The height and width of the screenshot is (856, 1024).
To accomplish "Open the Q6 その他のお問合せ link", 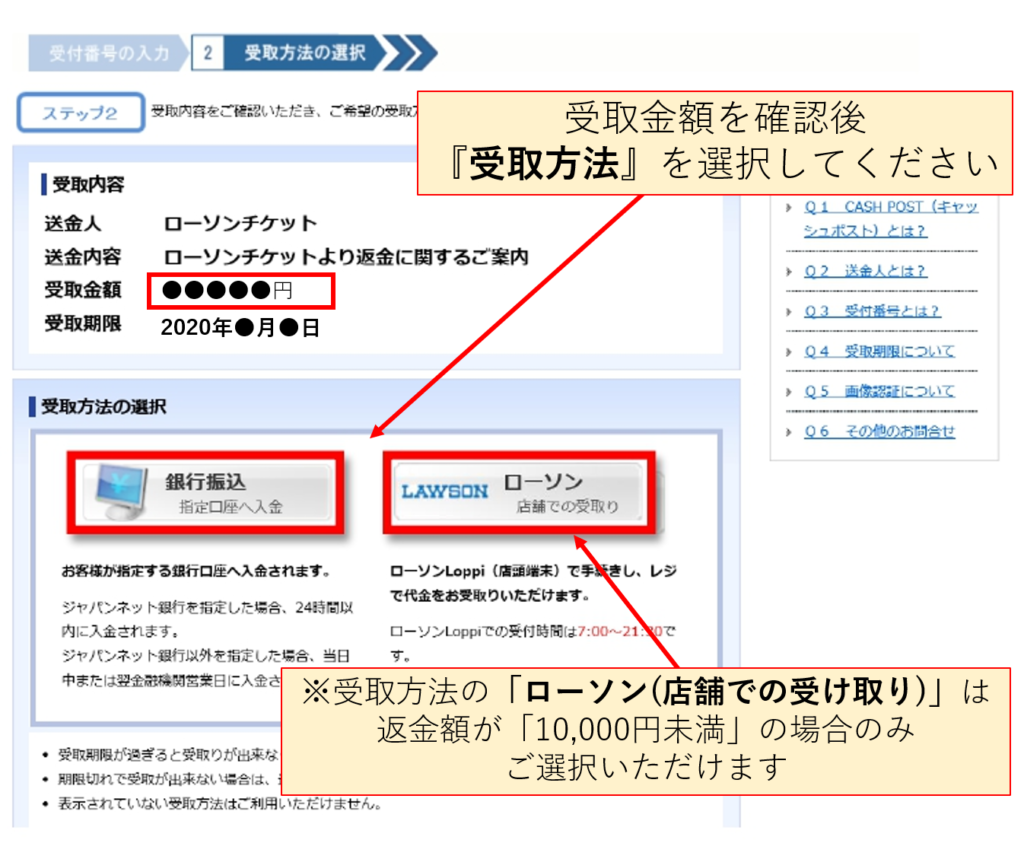I will coord(879,431).
